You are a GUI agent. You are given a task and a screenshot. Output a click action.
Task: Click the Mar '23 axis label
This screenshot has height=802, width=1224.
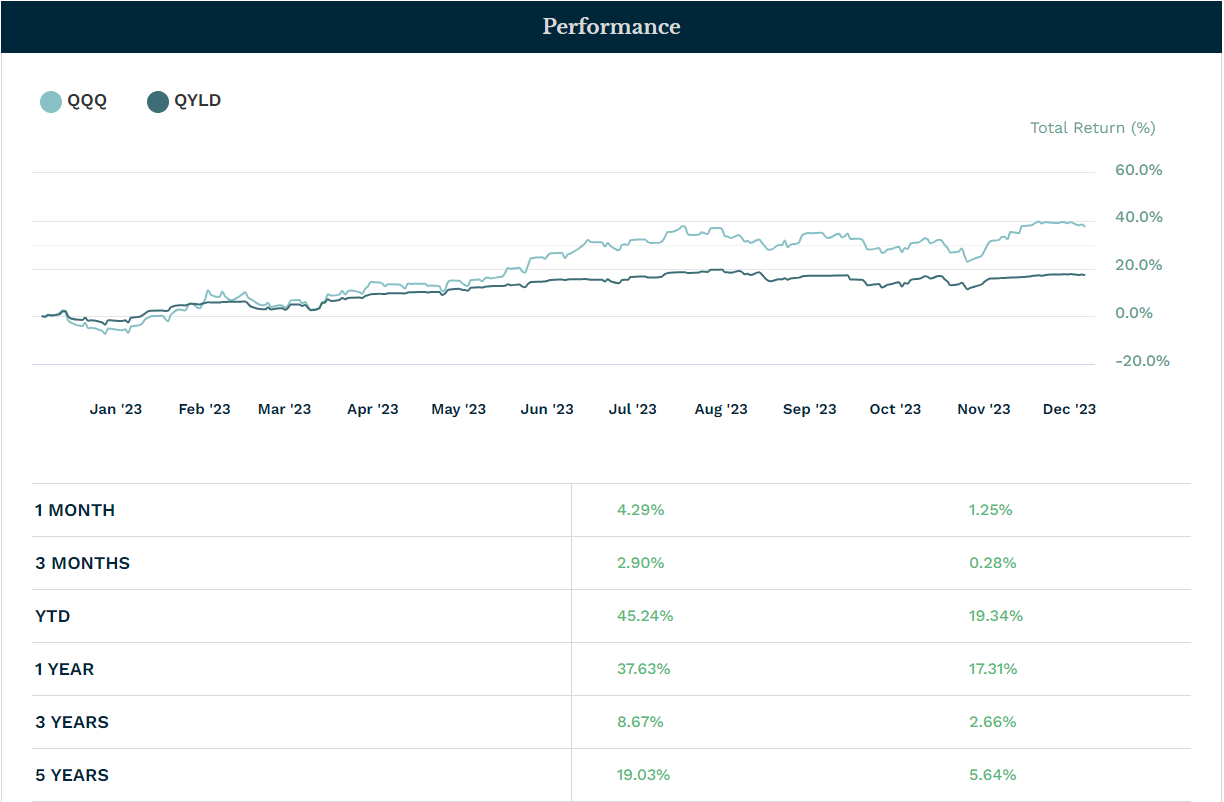click(x=285, y=409)
